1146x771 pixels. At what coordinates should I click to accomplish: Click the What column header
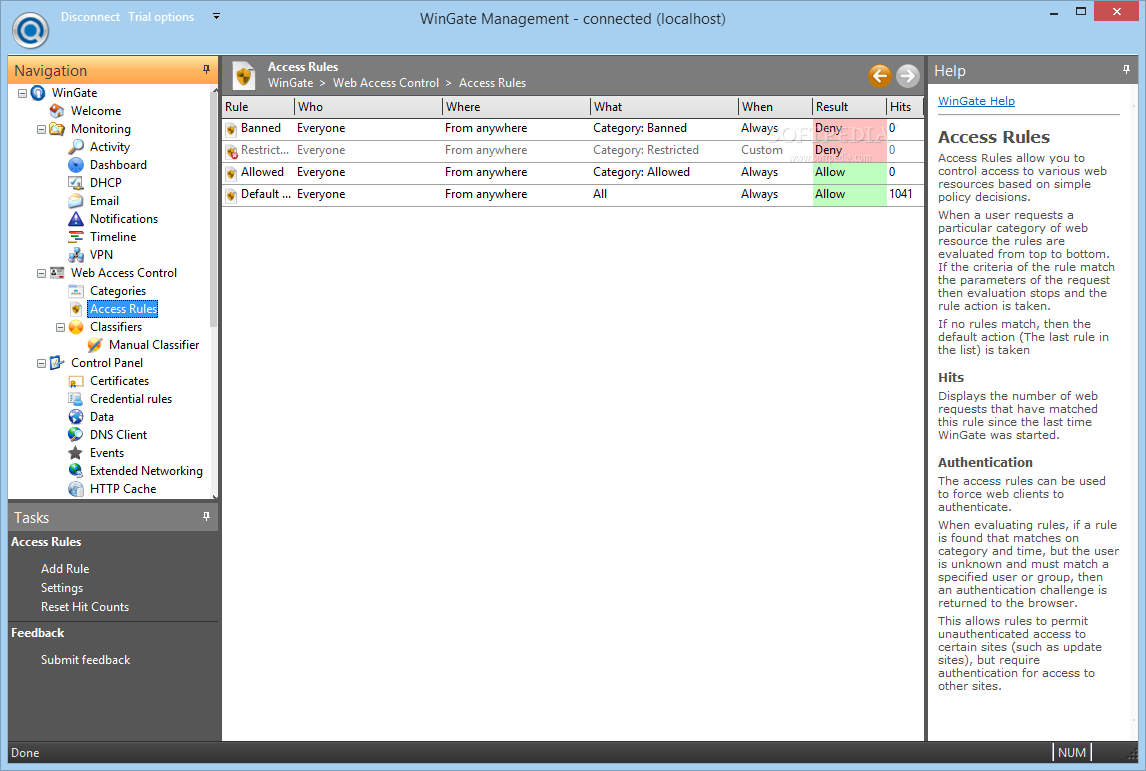664,107
